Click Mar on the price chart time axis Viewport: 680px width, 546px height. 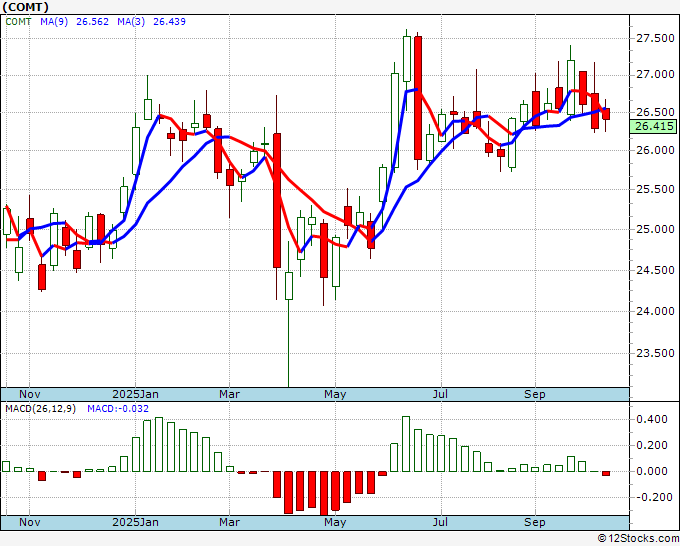tap(229, 394)
